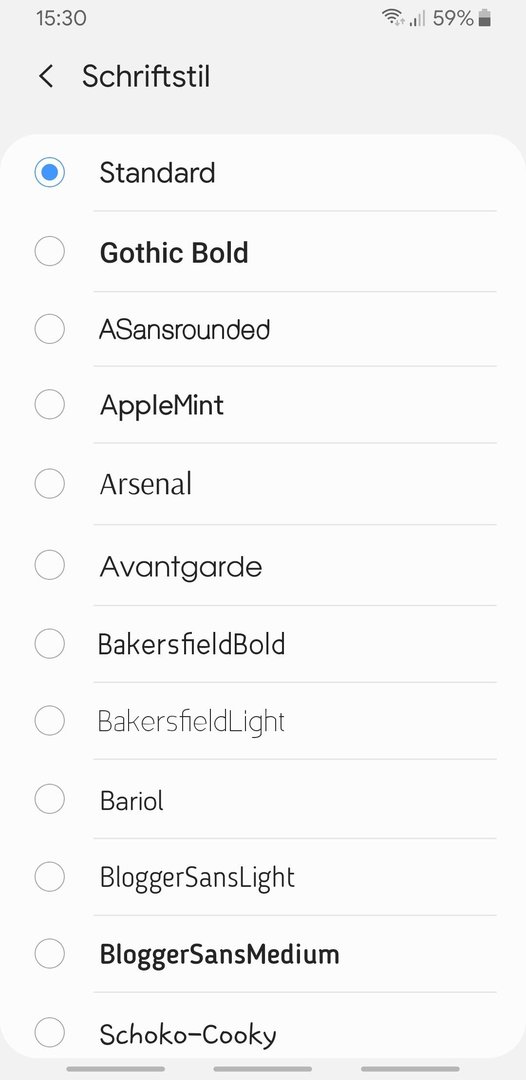526x1080 pixels.
Task: Tap the left recents navigation bar
Action: [x=116, y=1069]
